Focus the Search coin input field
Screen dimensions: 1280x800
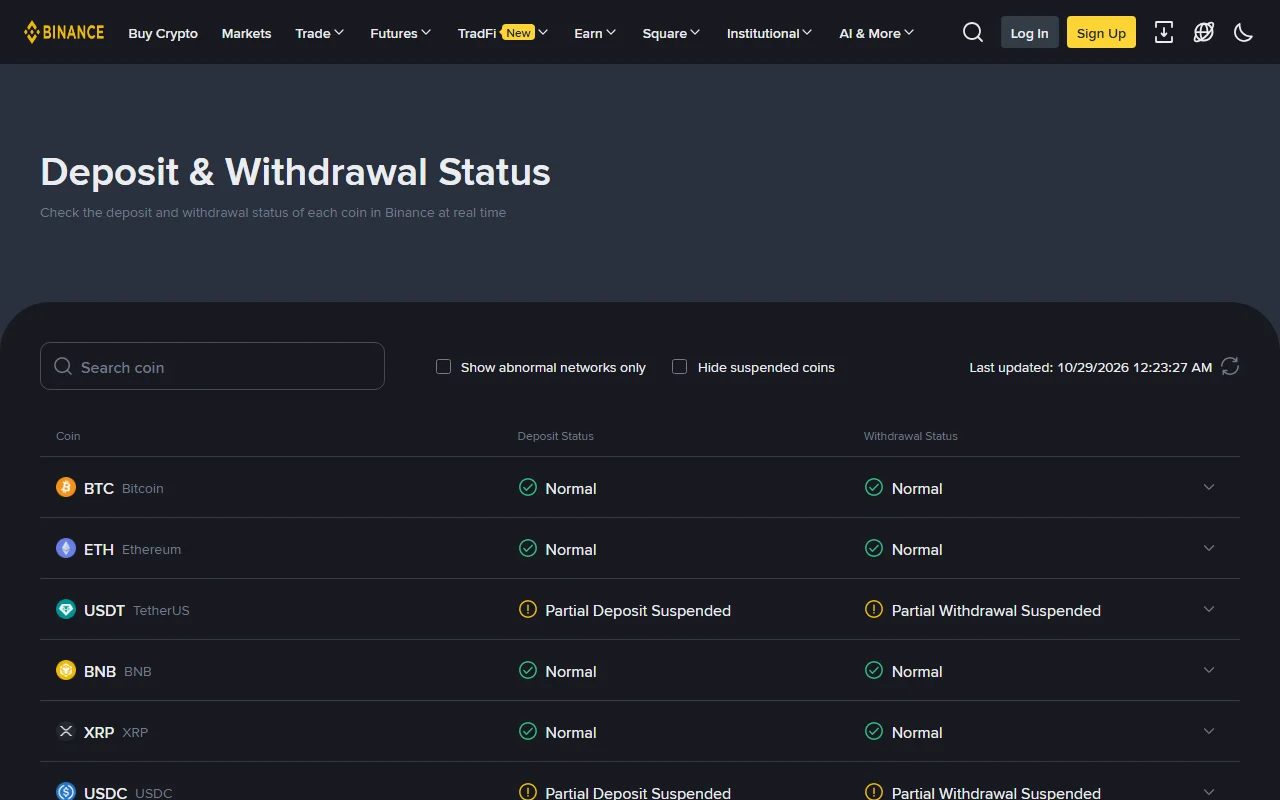[x=212, y=366]
